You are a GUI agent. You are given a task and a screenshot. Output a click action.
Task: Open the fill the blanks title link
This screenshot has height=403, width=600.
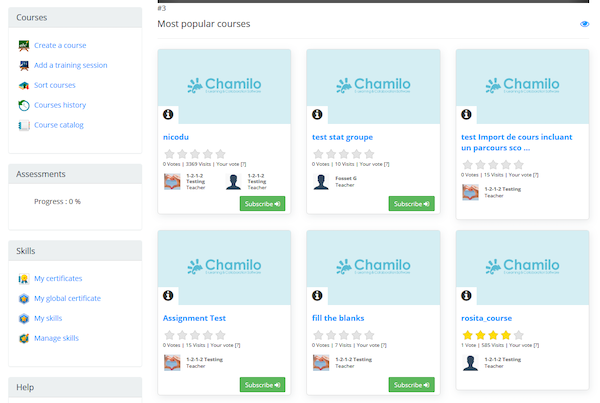(x=338, y=318)
